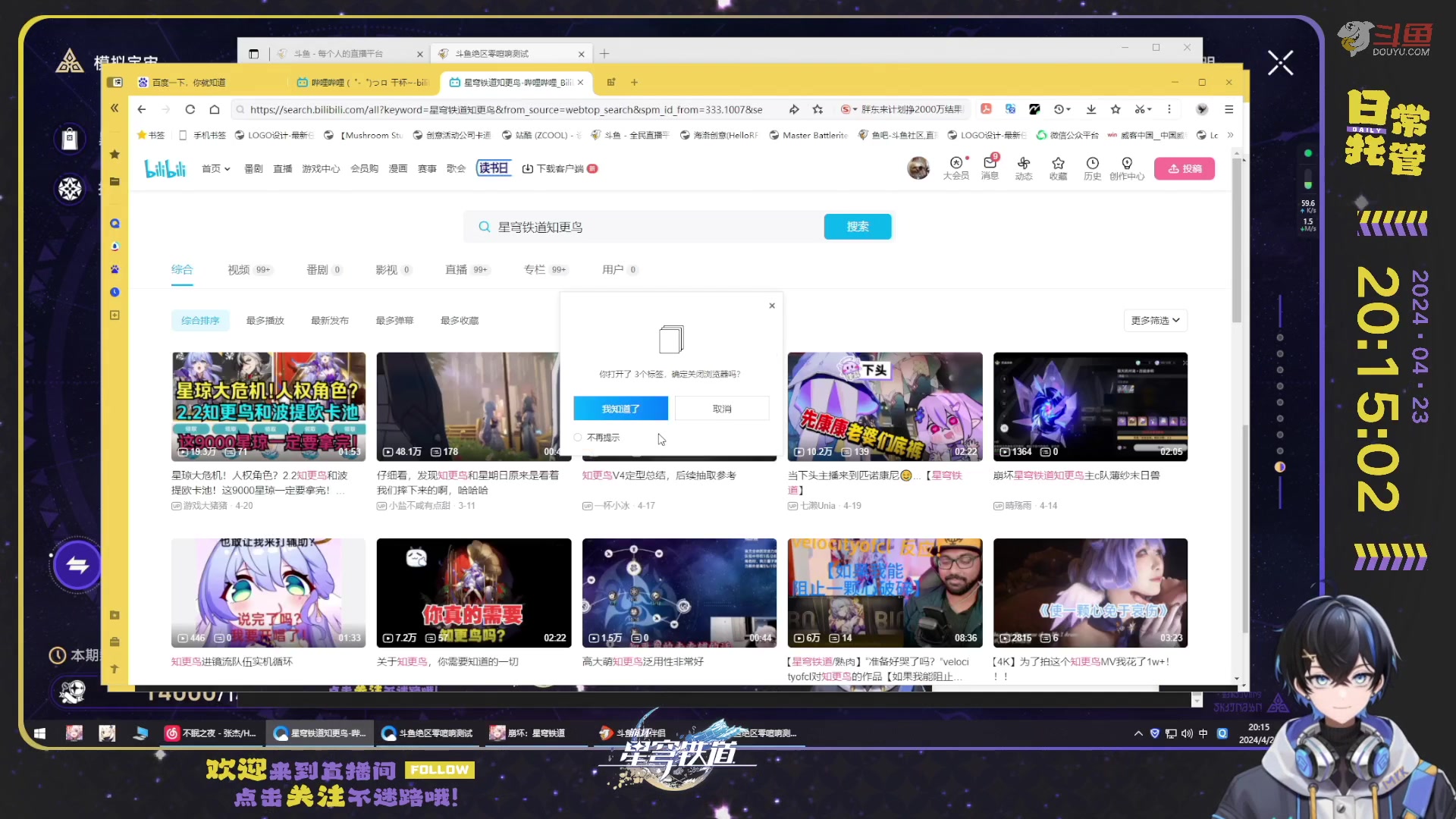This screenshot has height=819, width=1456.
Task: Expand the 首页 dropdown menu
Action: click(x=216, y=168)
